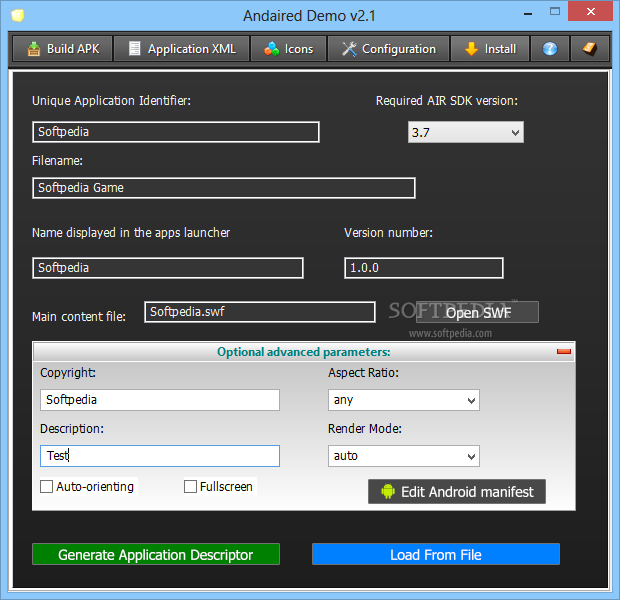The height and width of the screenshot is (600, 620).
Task: Open the Install tab
Action: (x=490, y=49)
